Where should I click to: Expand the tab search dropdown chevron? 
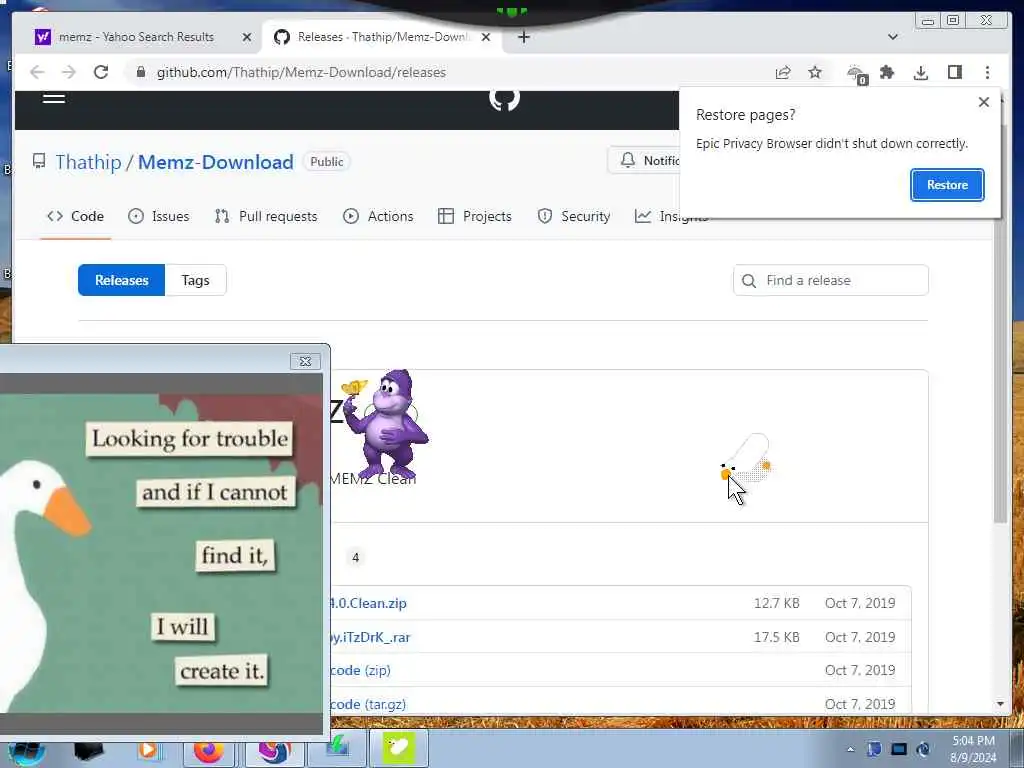(892, 37)
